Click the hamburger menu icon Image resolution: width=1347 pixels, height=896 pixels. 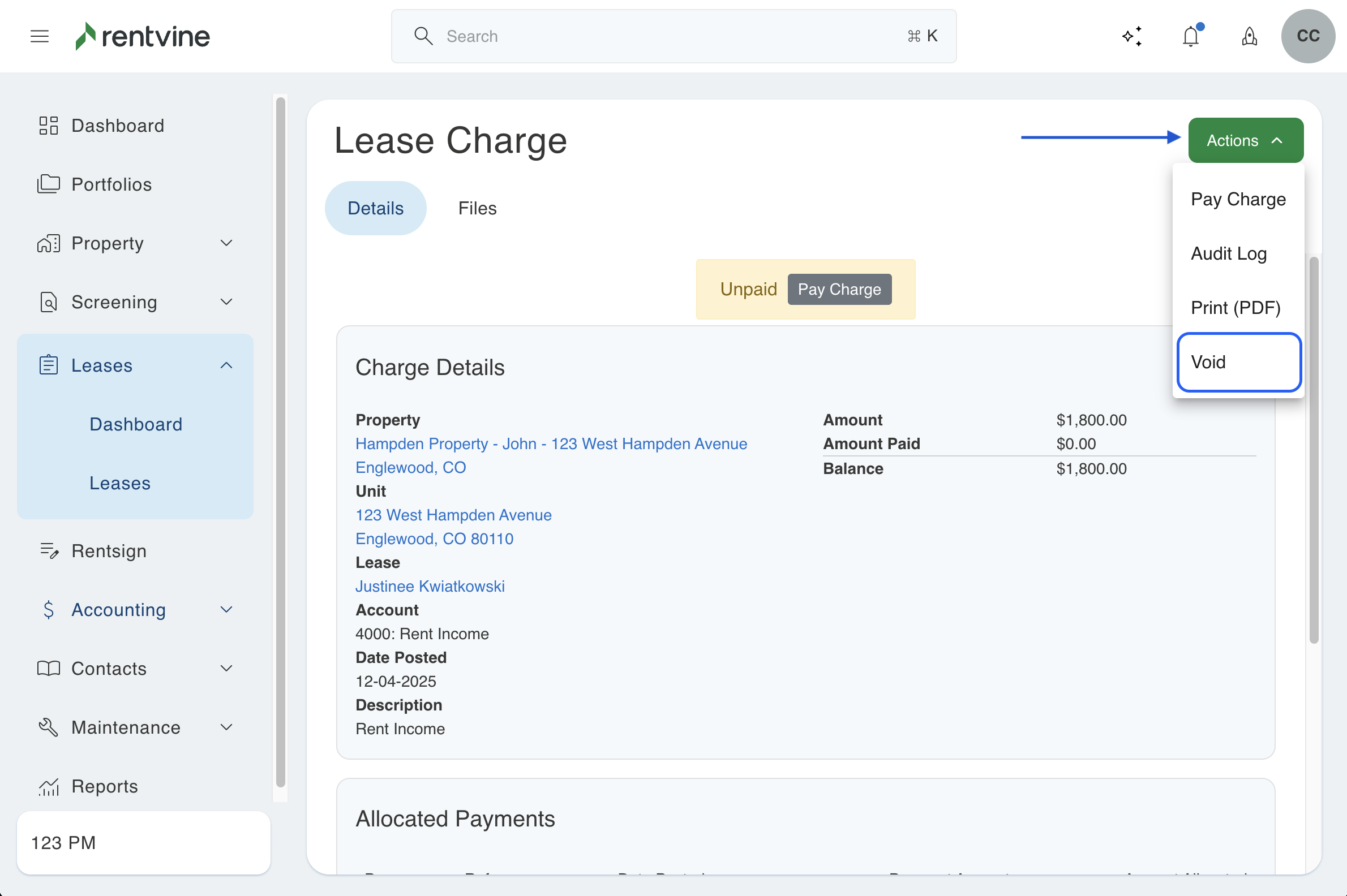pos(40,37)
